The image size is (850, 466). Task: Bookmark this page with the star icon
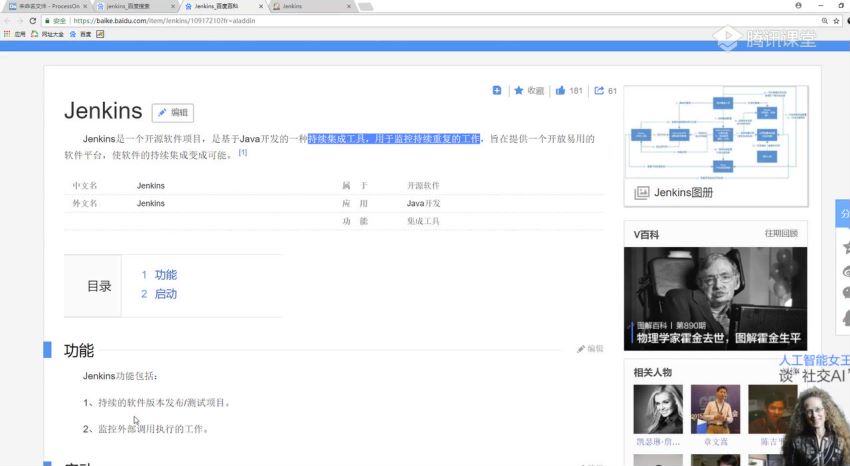click(x=836, y=21)
